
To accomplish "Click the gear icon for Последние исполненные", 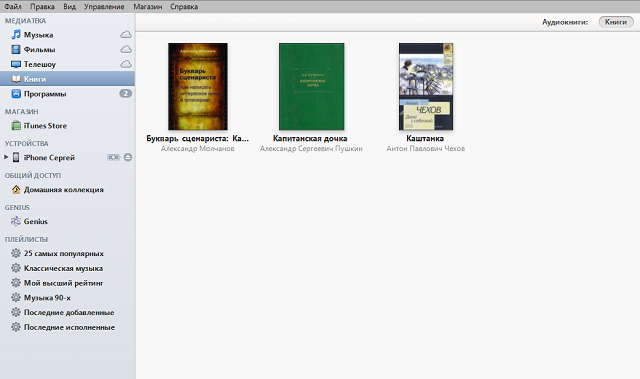I will (16, 327).
